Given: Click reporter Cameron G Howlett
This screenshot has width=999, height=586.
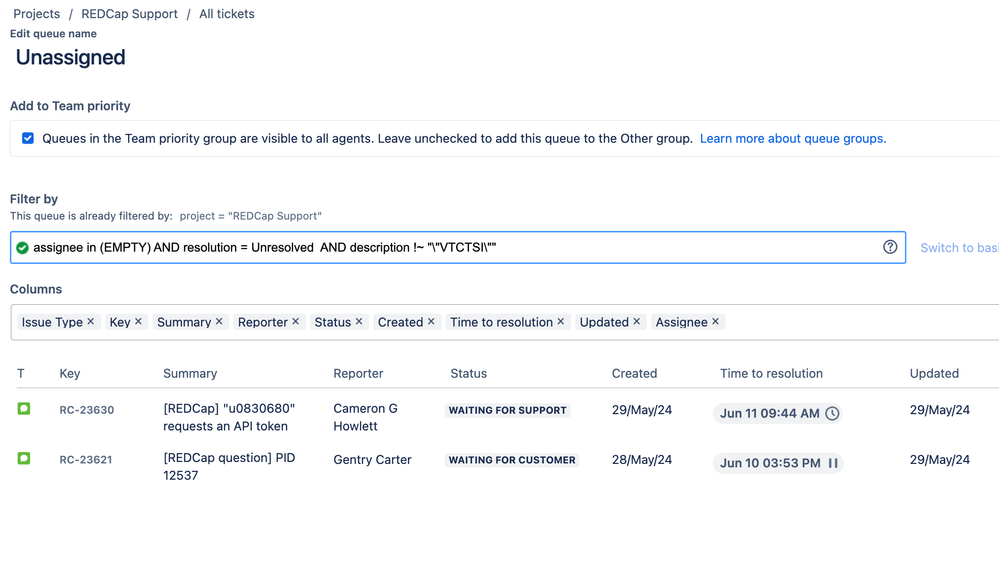Looking at the screenshot, I should (x=365, y=417).
